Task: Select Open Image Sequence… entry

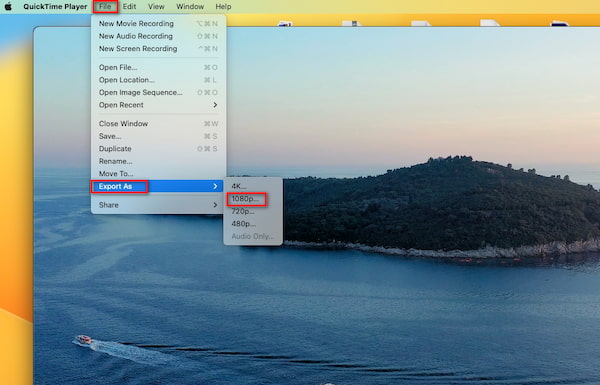Action: 158,93
